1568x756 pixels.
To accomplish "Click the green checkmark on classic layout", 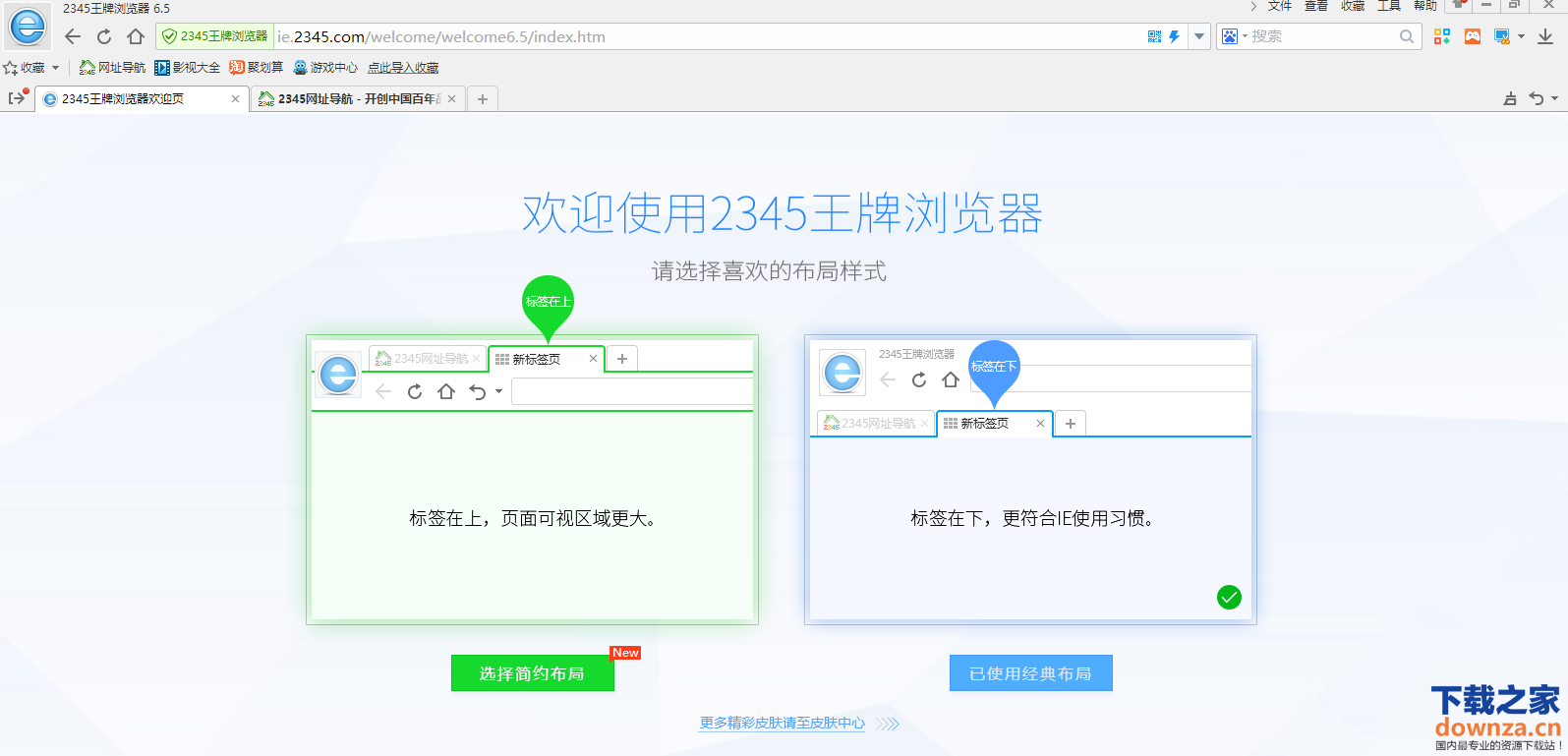I will (x=1229, y=597).
